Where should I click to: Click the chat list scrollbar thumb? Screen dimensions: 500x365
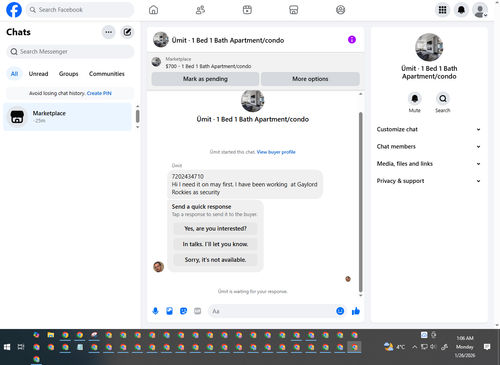[138, 116]
